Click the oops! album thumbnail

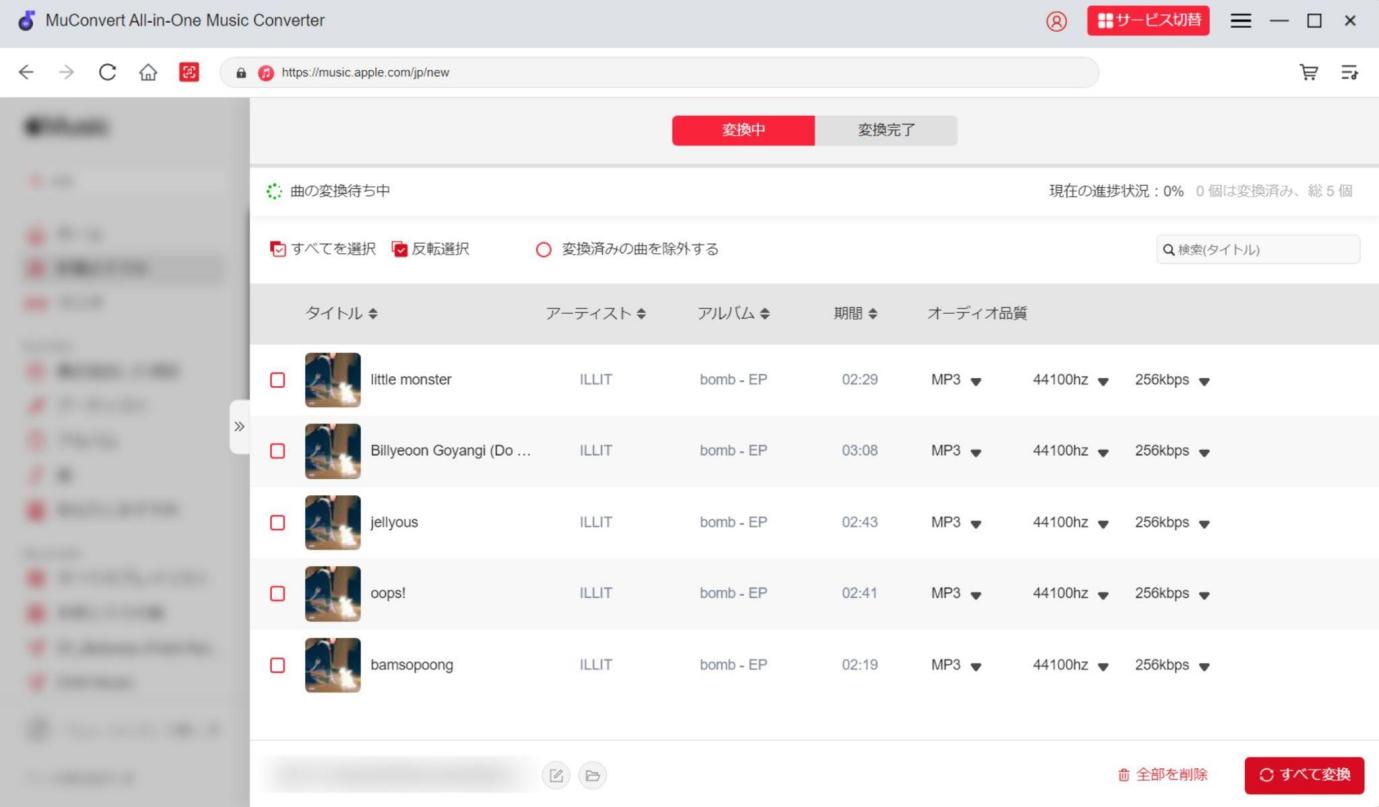tap(333, 593)
